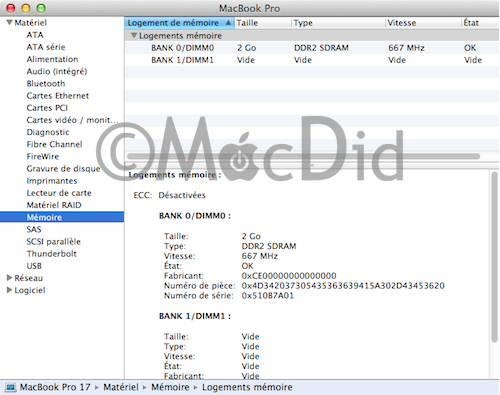Image resolution: width=500 pixels, height=395 pixels.
Task: Select Thunderbolt in the sidebar
Action: click(52, 254)
